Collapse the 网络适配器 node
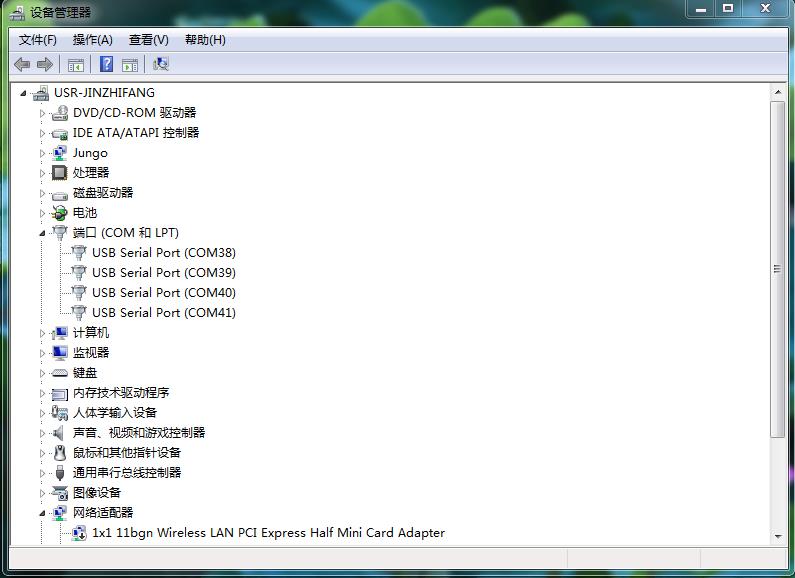 (x=43, y=513)
